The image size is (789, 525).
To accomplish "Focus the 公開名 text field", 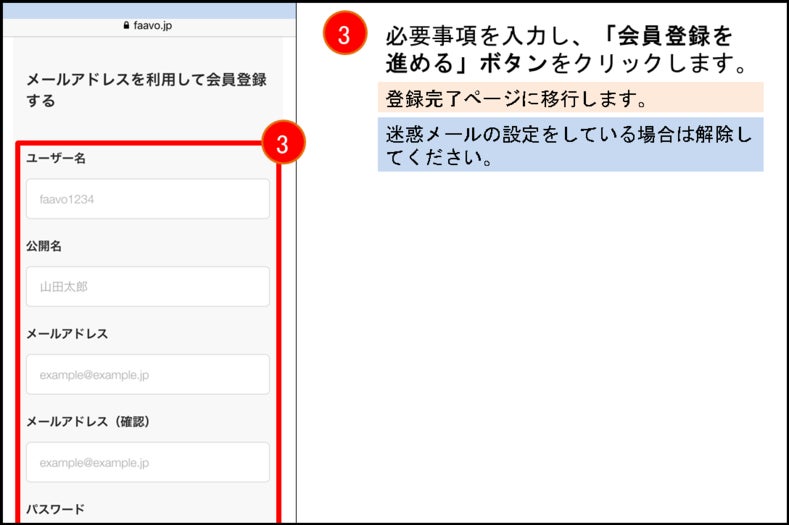I will (x=148, y=286).
